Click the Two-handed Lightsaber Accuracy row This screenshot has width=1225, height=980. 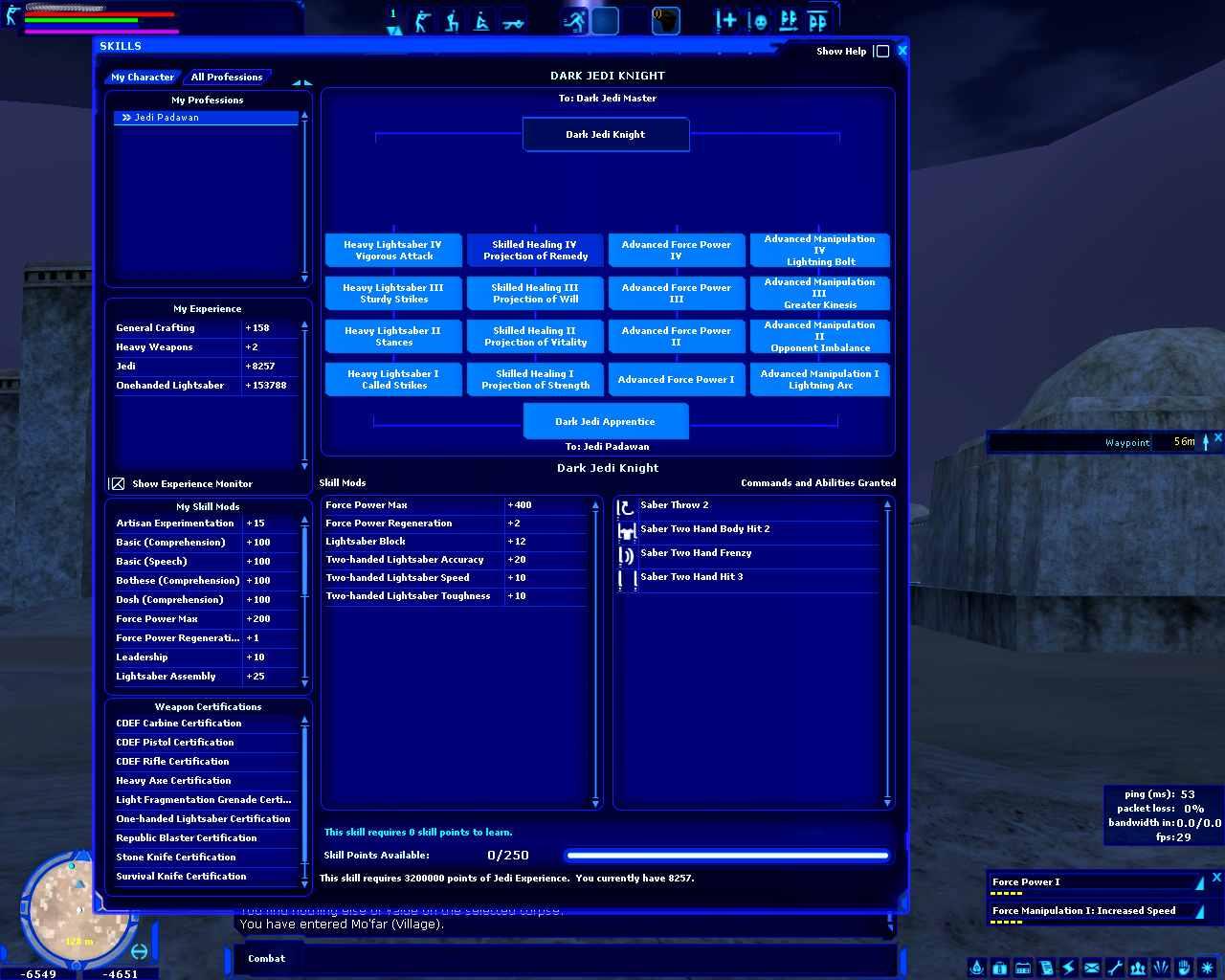[x=456, y=560]
